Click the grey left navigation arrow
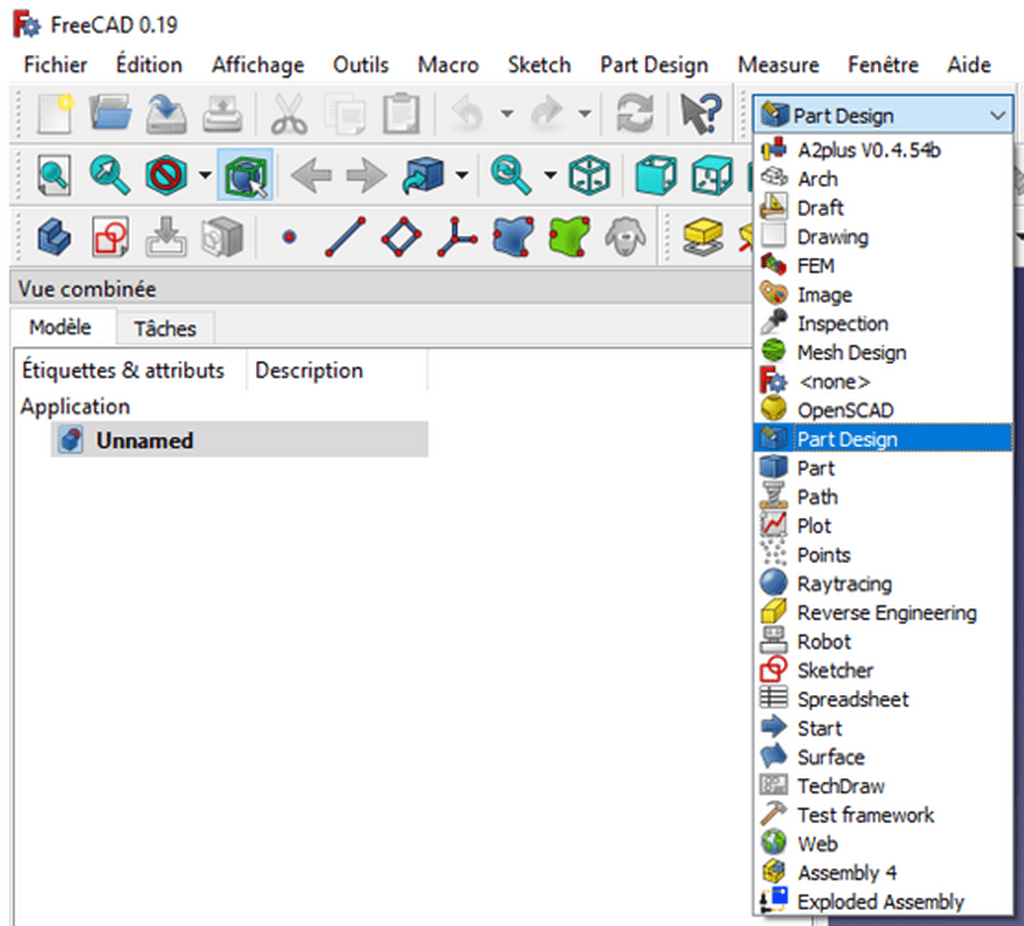 pyautogui.click(x=310, y=175)
